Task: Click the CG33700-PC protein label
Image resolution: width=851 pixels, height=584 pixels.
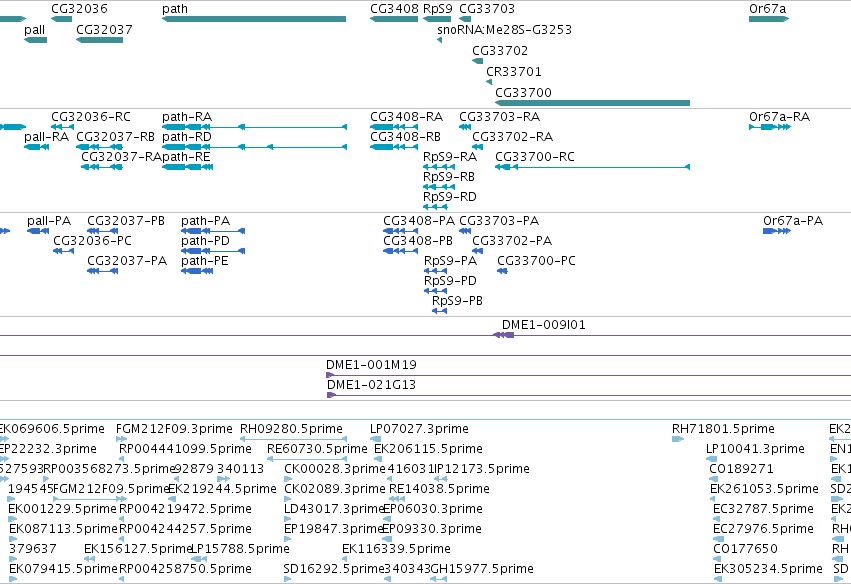Action: [536, 261]
